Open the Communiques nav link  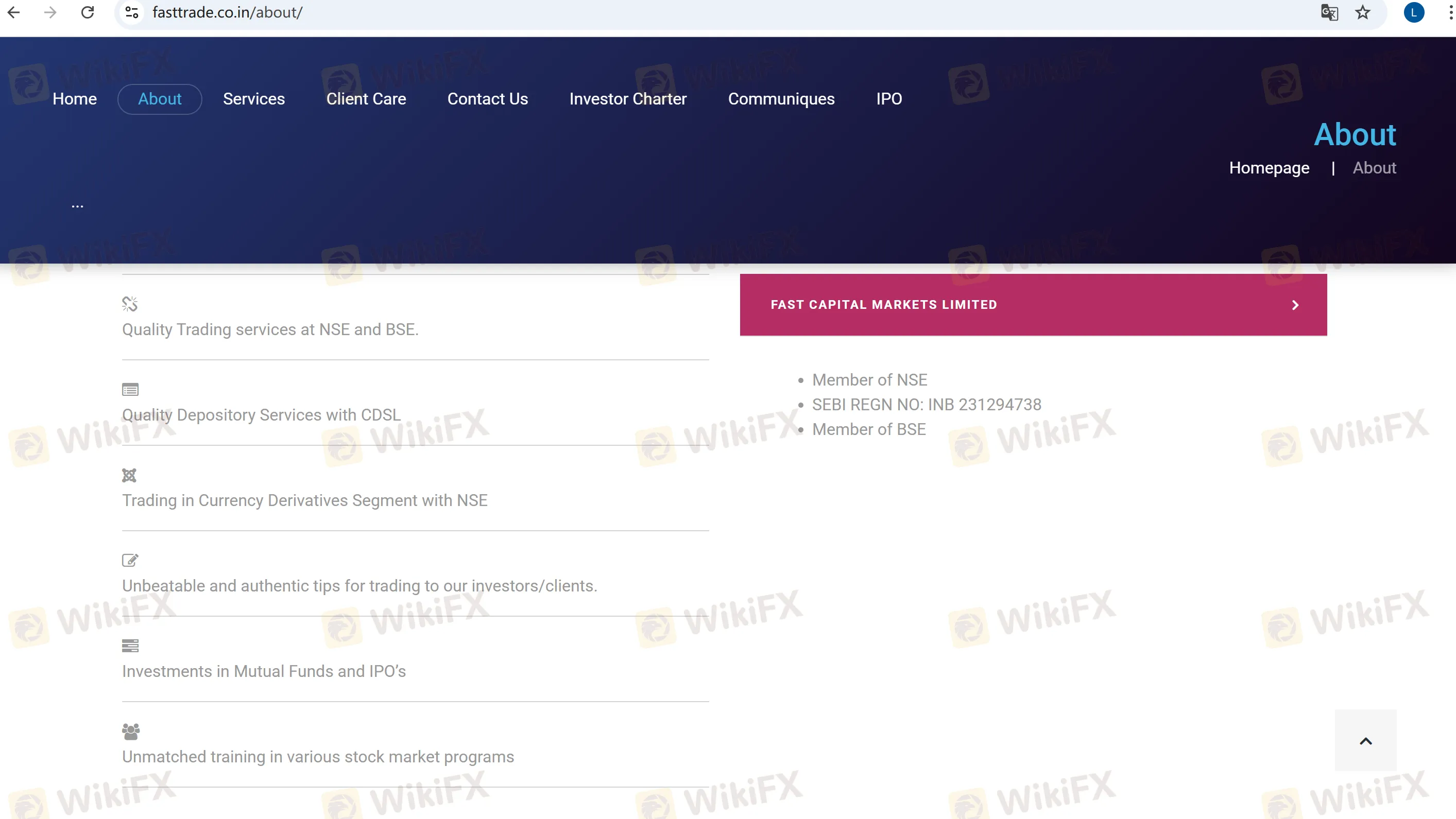click(x=781, y=99)
